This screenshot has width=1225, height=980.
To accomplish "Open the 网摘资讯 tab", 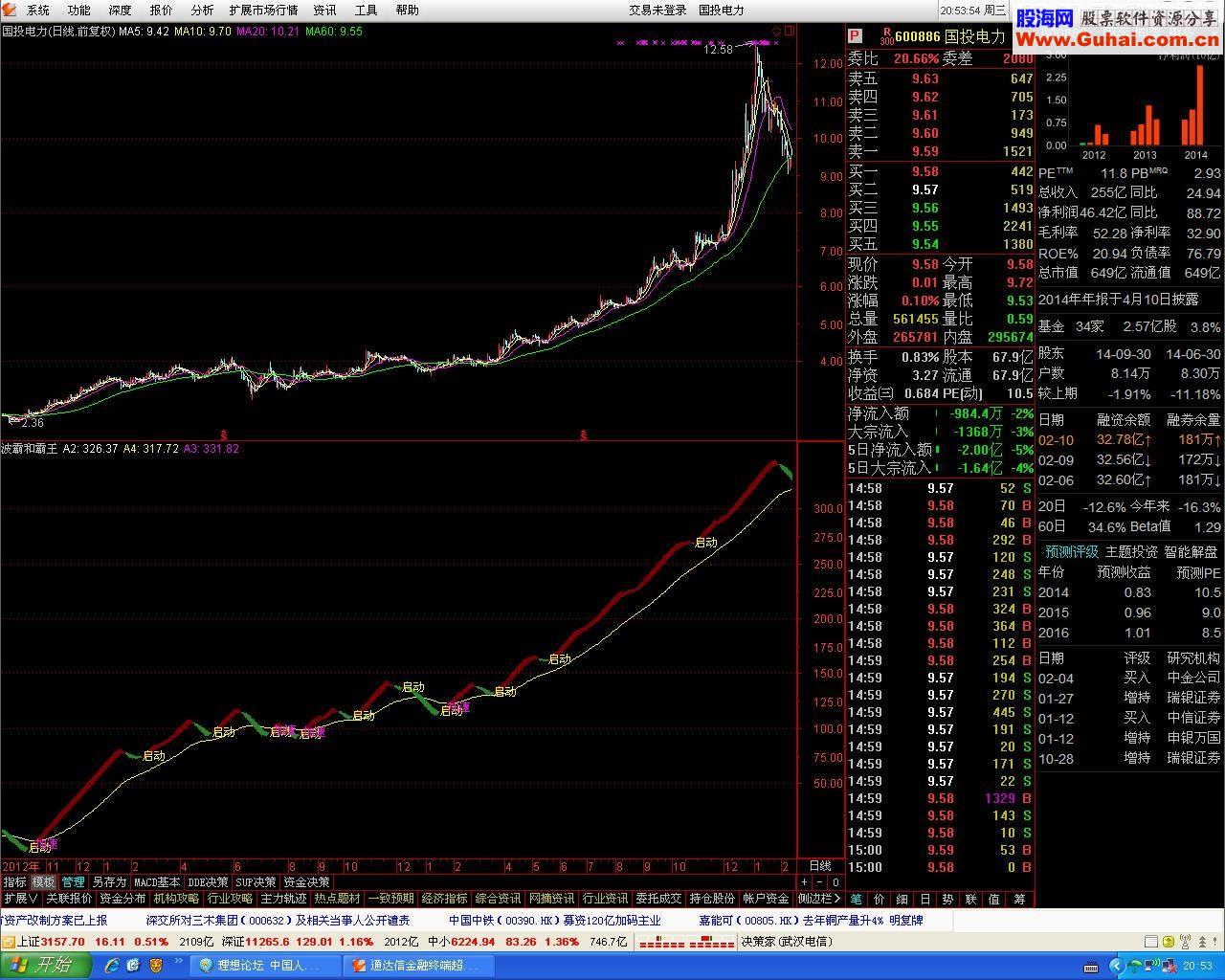I will pyautogui.click(x=551, y=899).
